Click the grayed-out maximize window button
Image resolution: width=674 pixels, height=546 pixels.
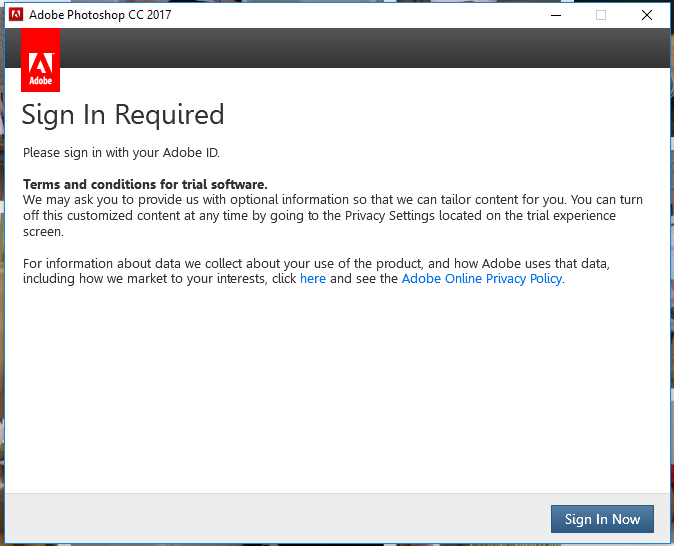click(601, 15)
